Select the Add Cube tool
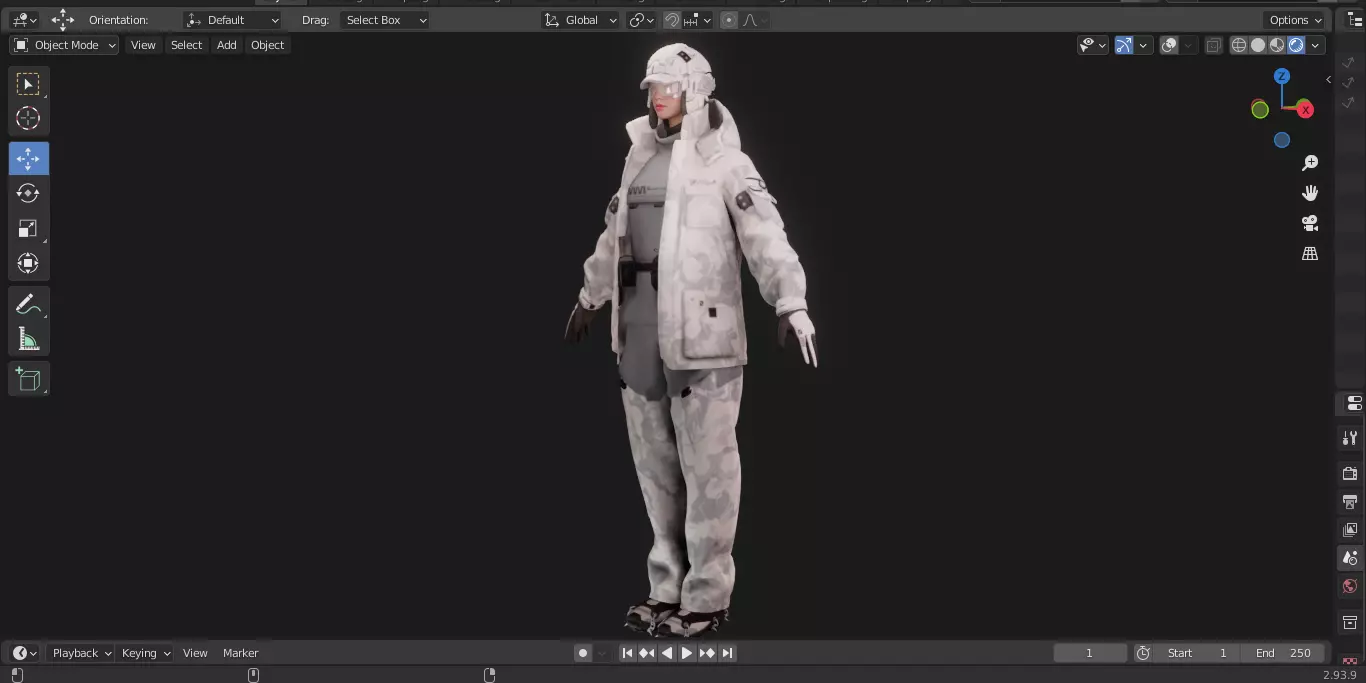This screenshot has width=1366, height=683. point(29,379)
